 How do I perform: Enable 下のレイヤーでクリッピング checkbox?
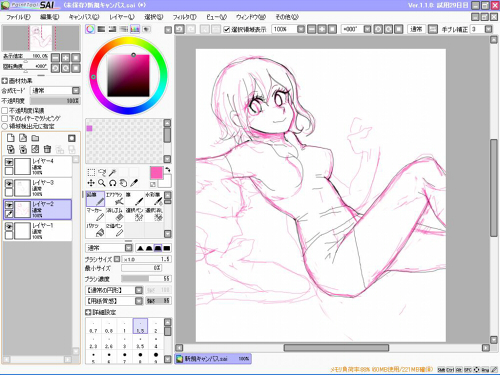5,118
